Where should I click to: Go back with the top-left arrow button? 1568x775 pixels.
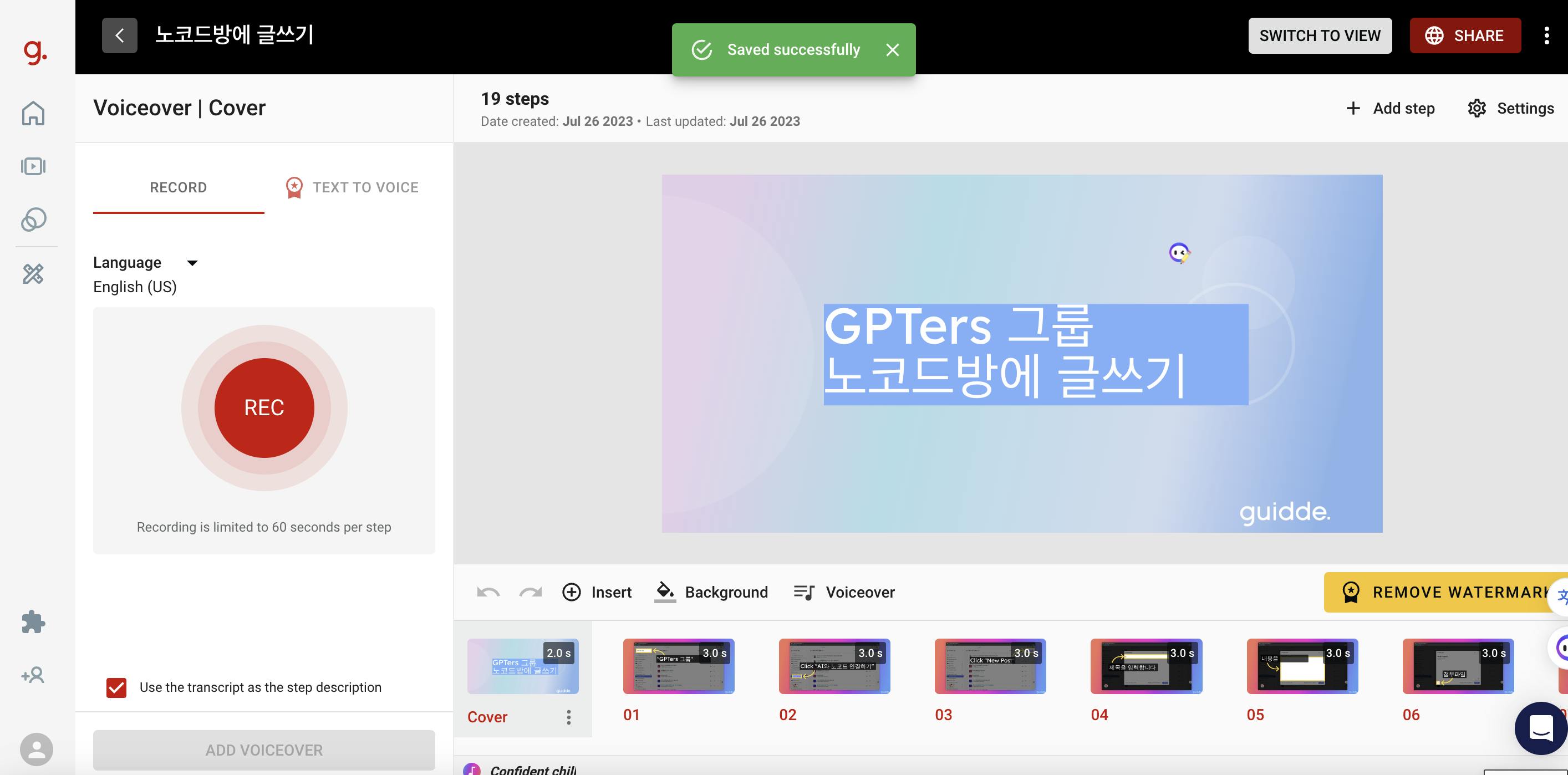click(x=119, y=36)
